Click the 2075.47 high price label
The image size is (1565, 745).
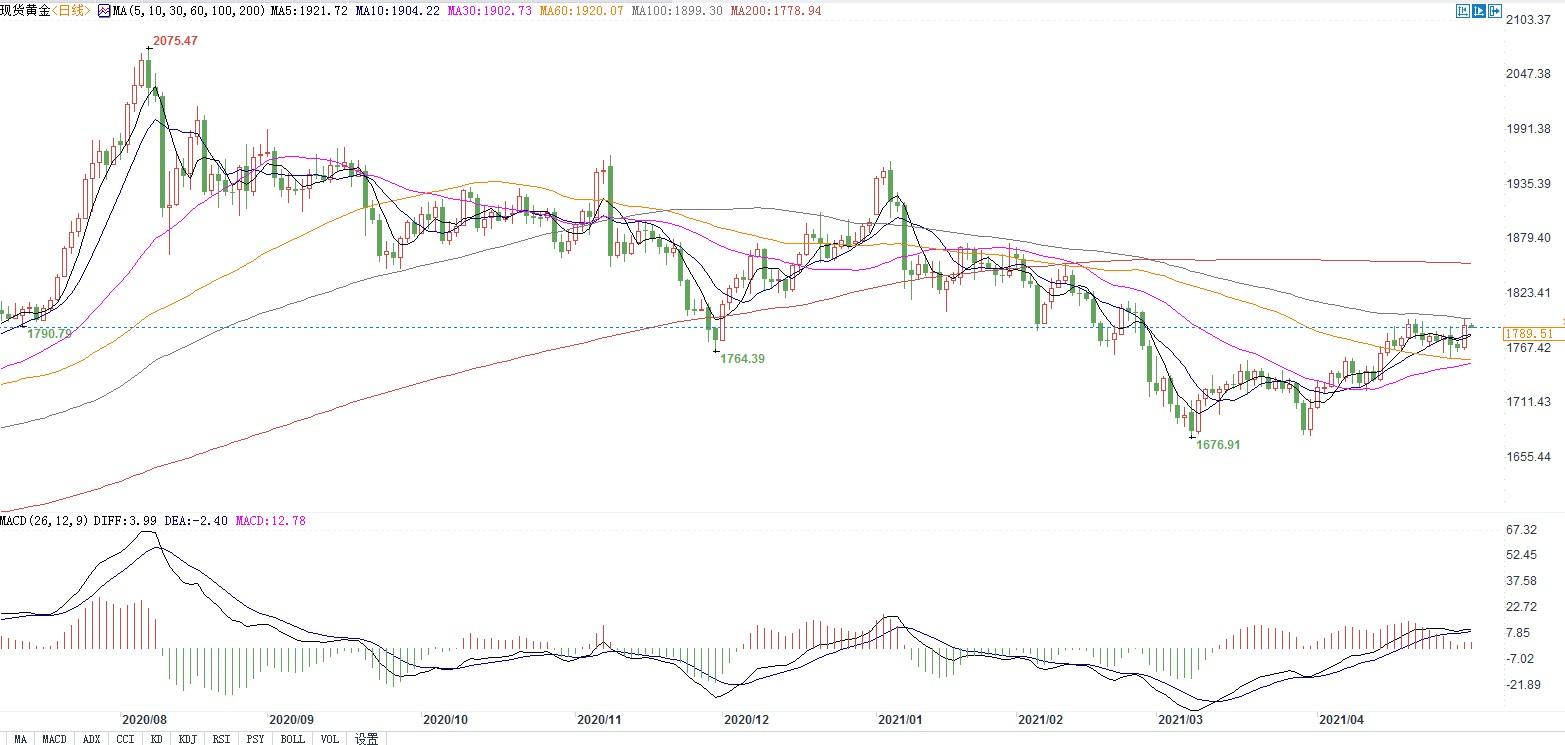(x=175, y=41)
